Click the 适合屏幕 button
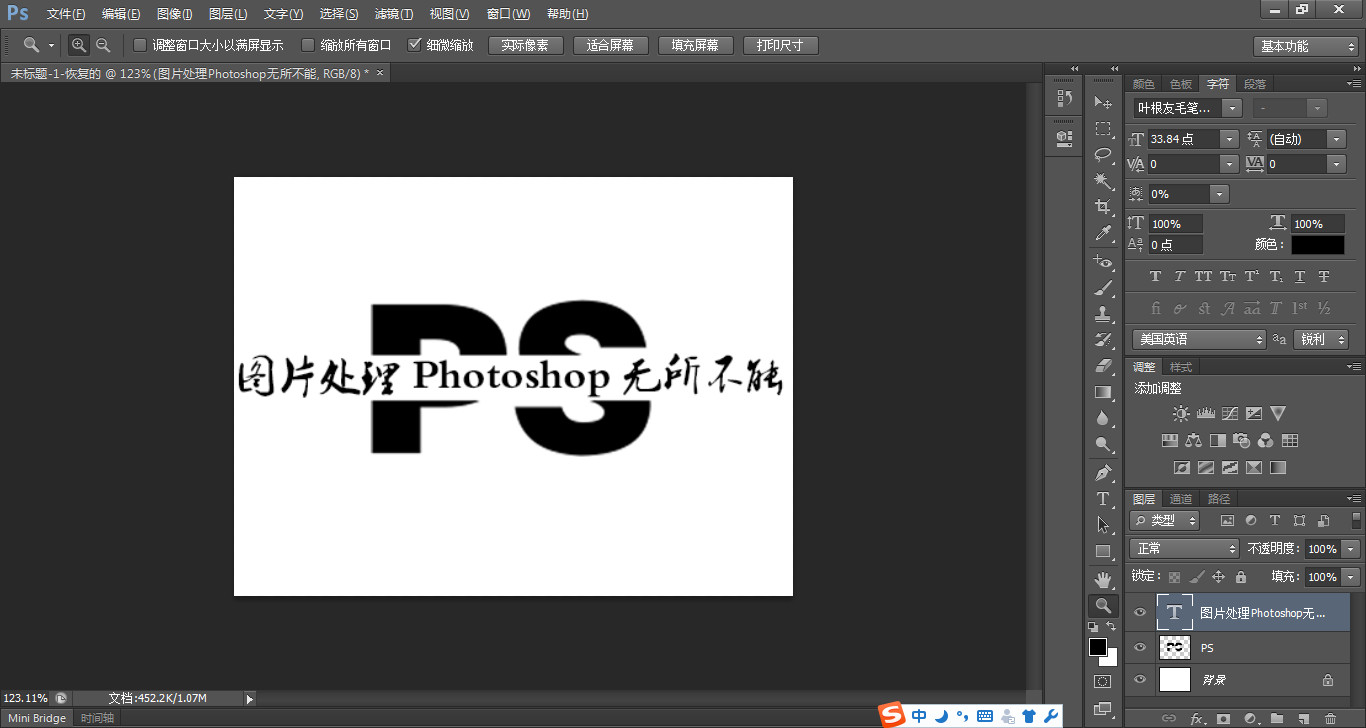This screenshot has width=1366, height=728. coord(610,46)
